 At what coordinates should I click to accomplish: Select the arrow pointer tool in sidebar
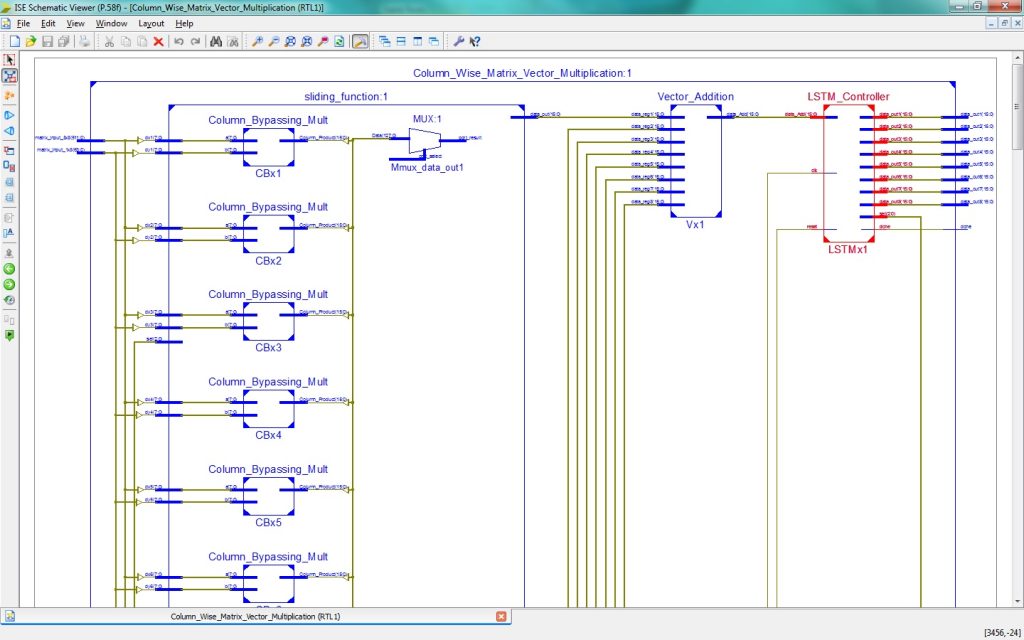click(x=10, y=60)
